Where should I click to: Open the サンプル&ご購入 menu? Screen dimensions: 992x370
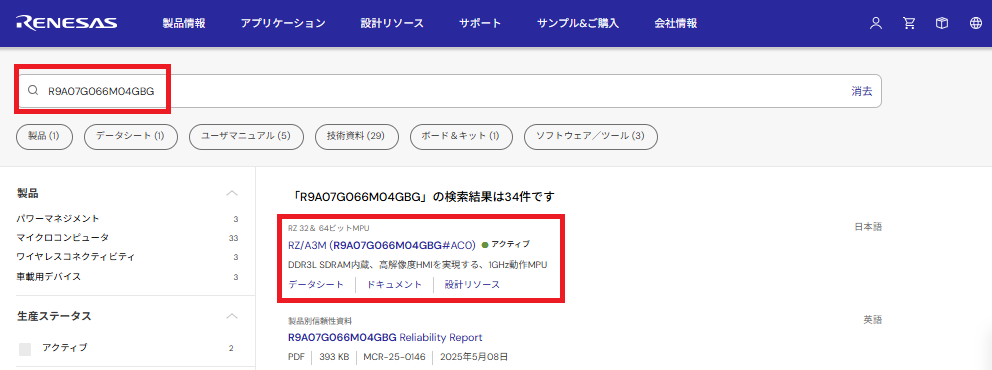(578, 23)
